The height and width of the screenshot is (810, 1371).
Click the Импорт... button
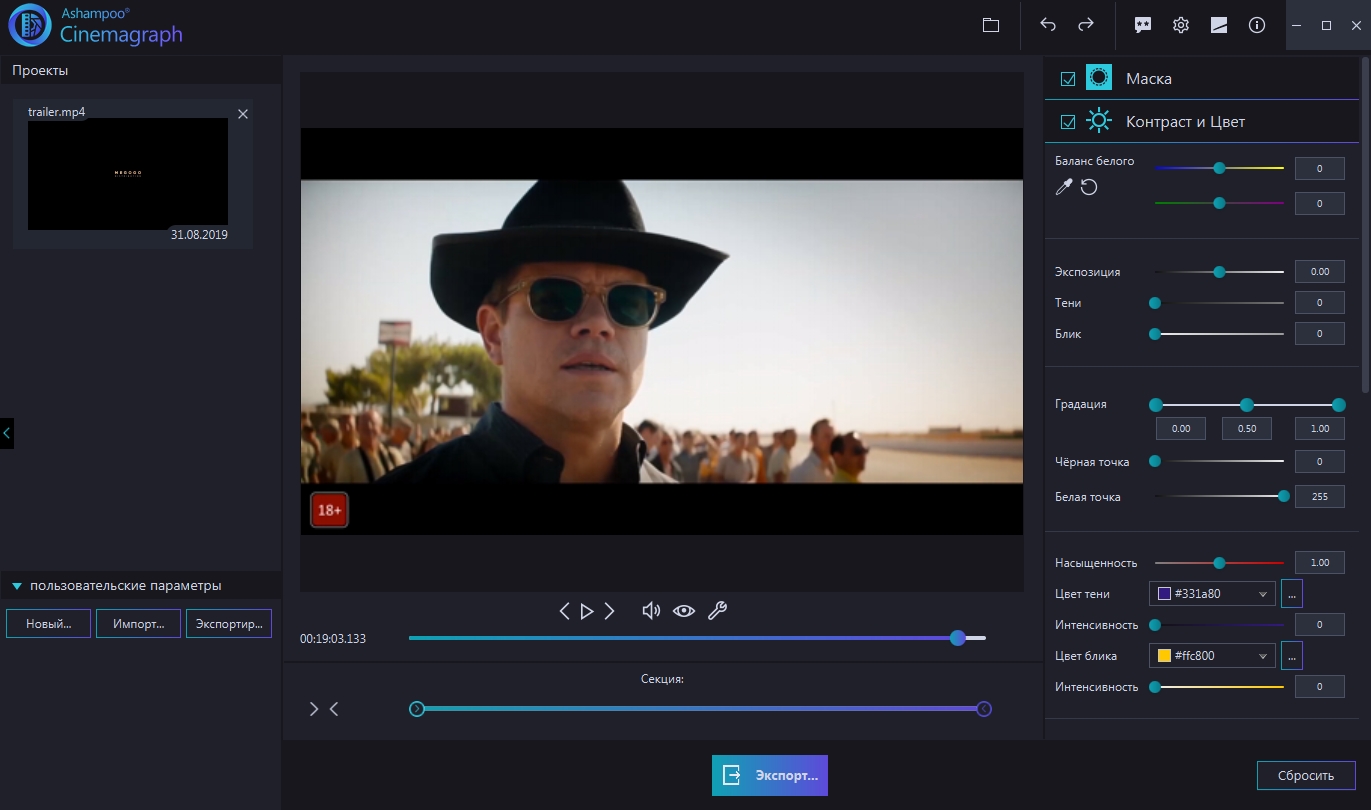coord(138,623)
